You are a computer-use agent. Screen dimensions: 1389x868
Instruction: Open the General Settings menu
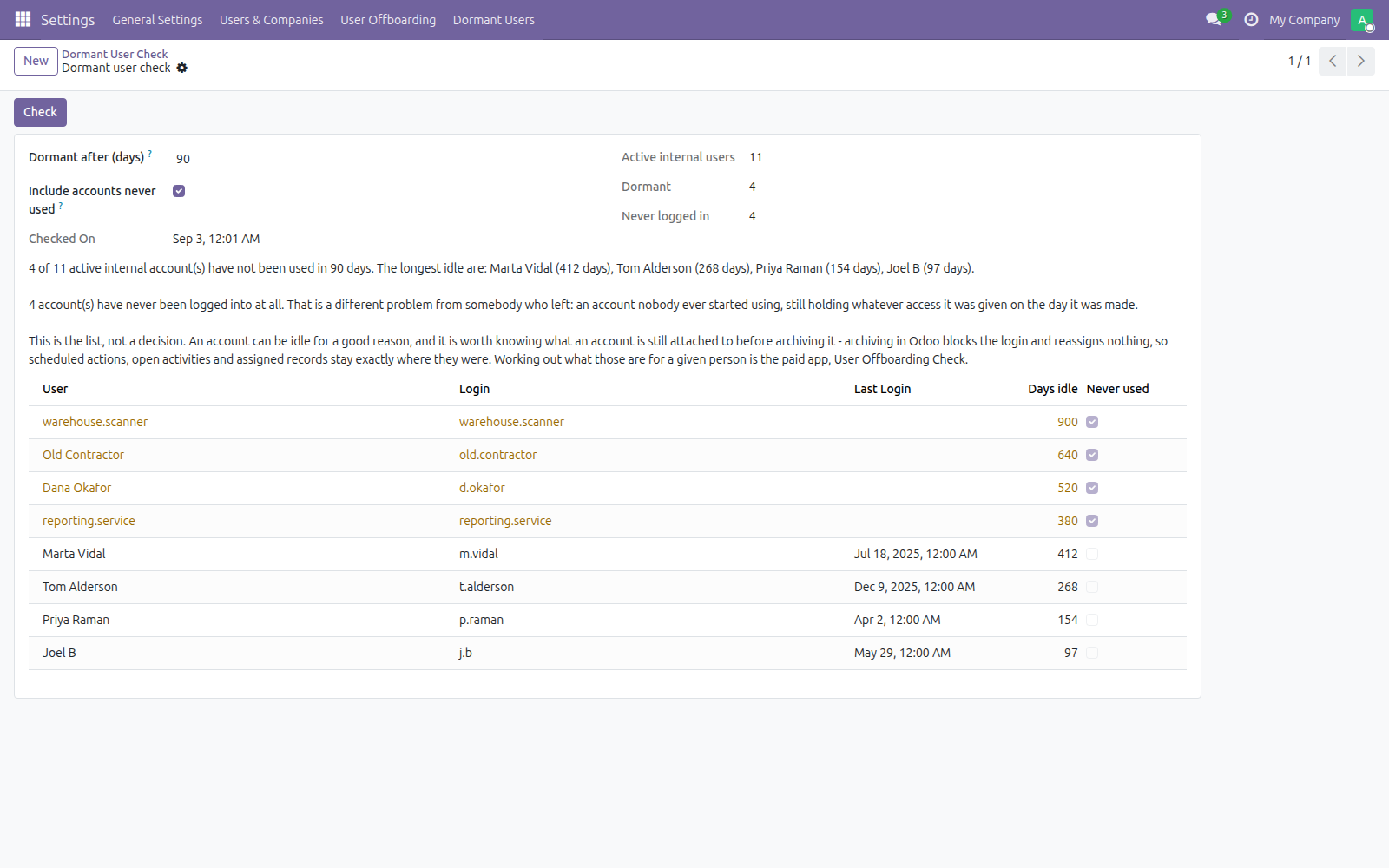[x=157, y=20]
